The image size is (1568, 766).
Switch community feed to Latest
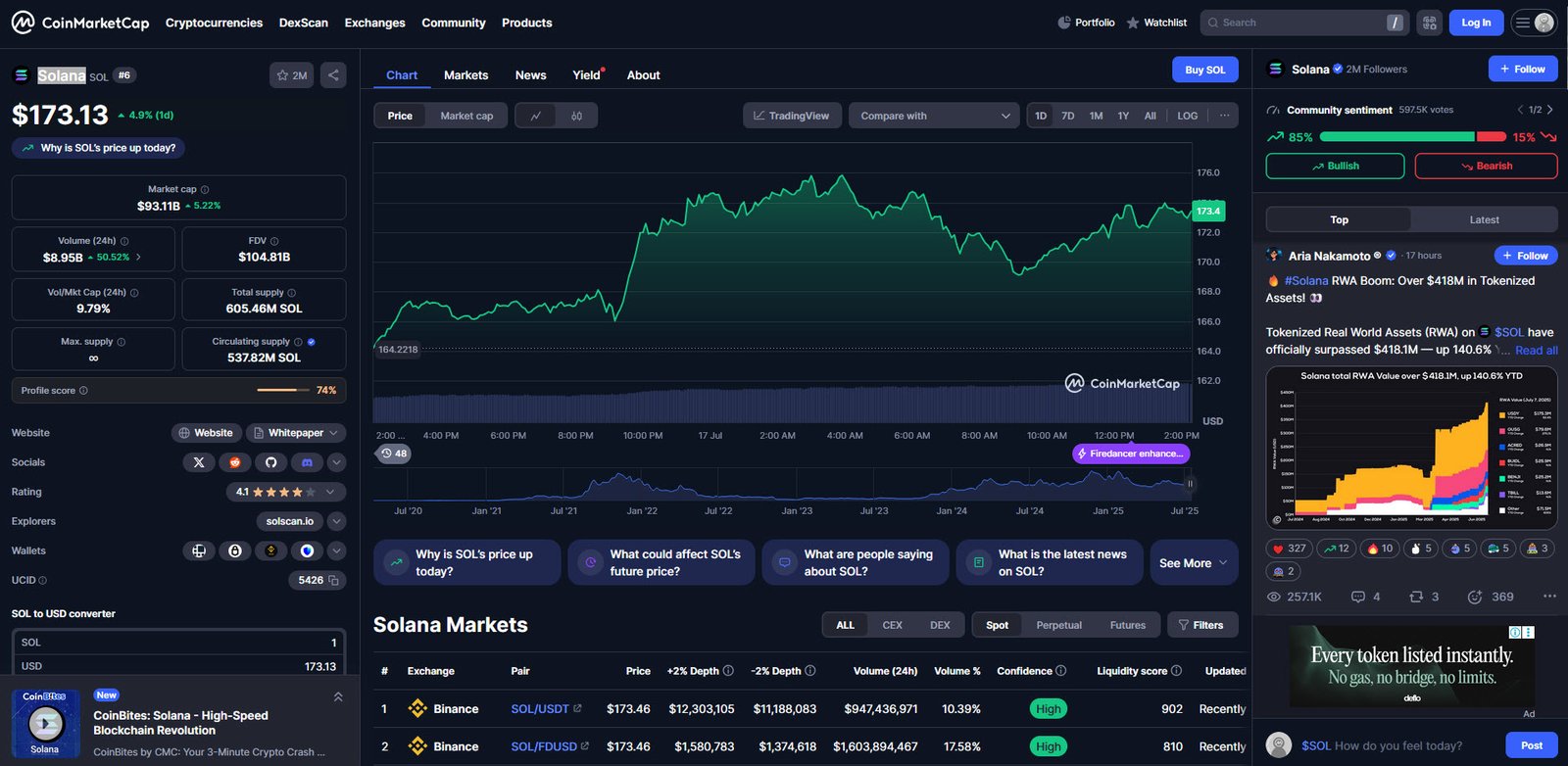point(1484,220)
